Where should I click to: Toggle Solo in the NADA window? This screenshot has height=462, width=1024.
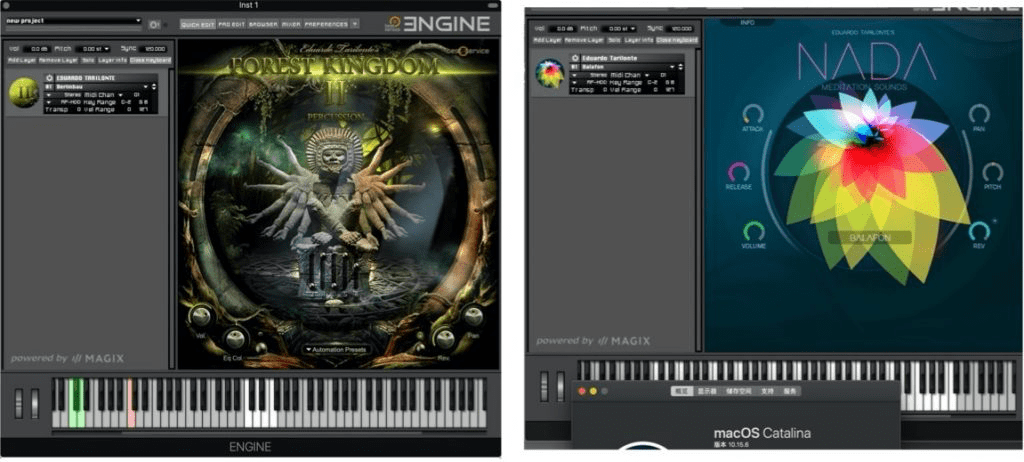coord(613,40)
